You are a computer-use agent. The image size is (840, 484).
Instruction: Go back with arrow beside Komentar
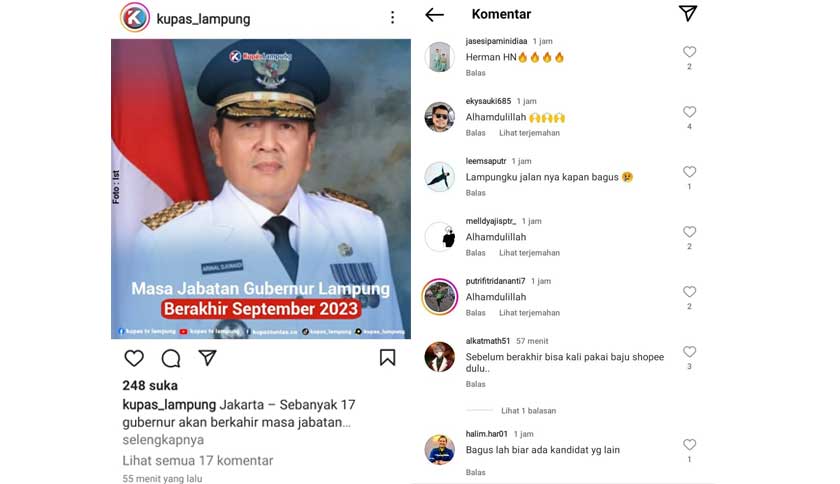434,14
